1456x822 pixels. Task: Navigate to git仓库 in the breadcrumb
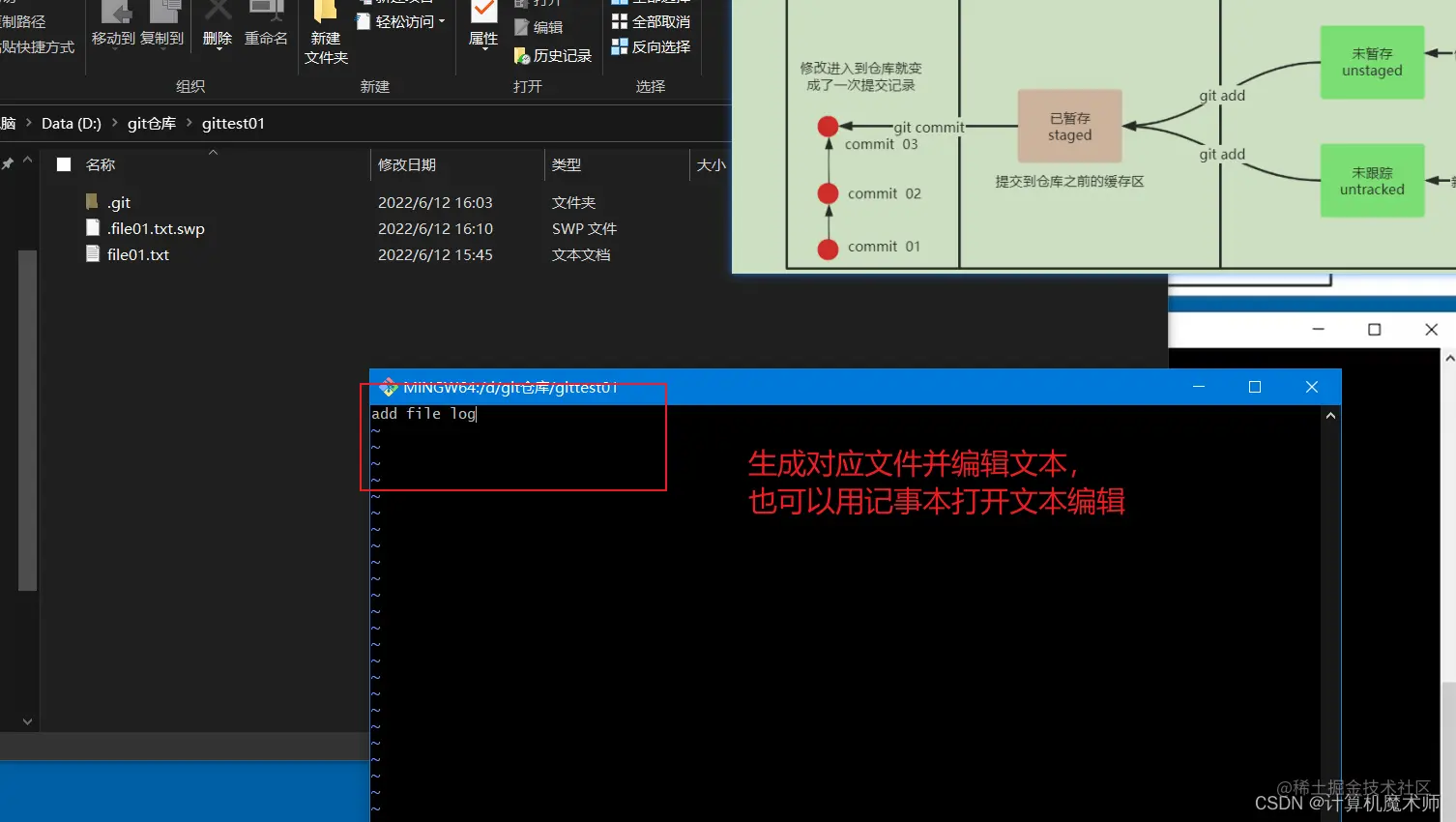(150, 123)
